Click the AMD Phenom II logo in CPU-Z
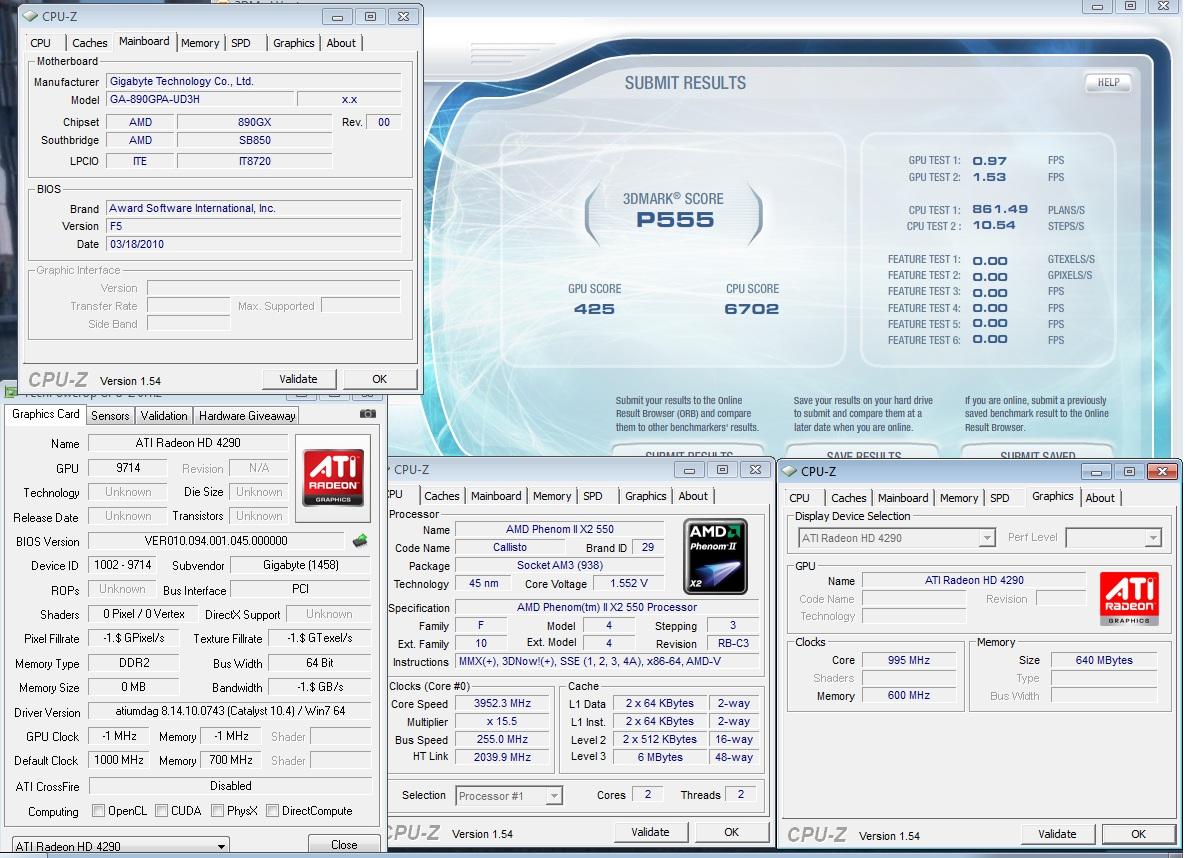The image size is (1185, 858). pos(715,556)
